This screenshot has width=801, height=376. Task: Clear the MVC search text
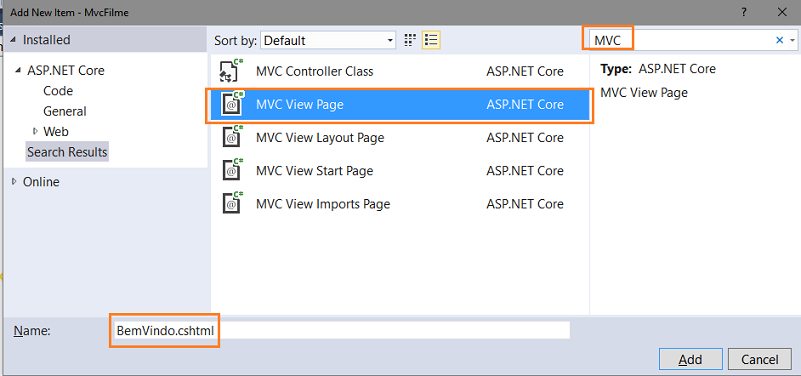click(780, 40)
